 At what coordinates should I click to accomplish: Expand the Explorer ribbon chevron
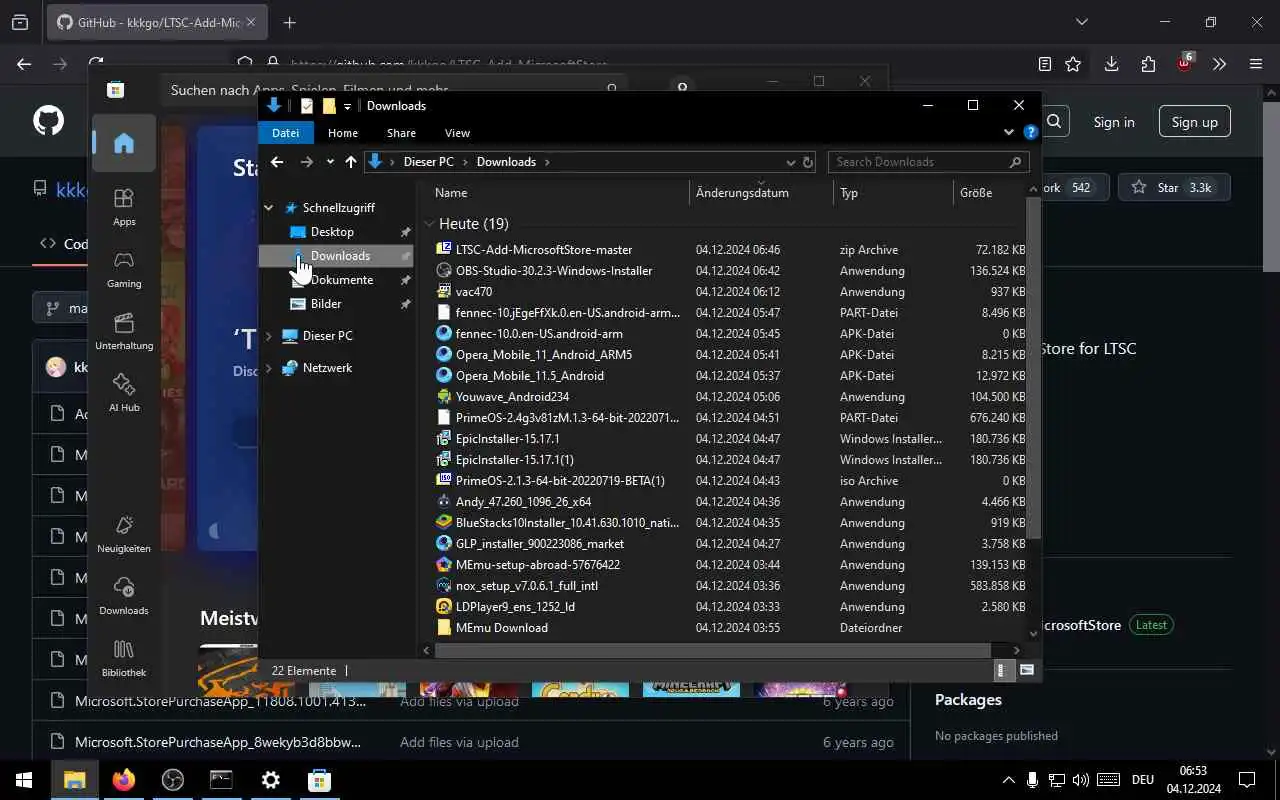[1008, 132]
